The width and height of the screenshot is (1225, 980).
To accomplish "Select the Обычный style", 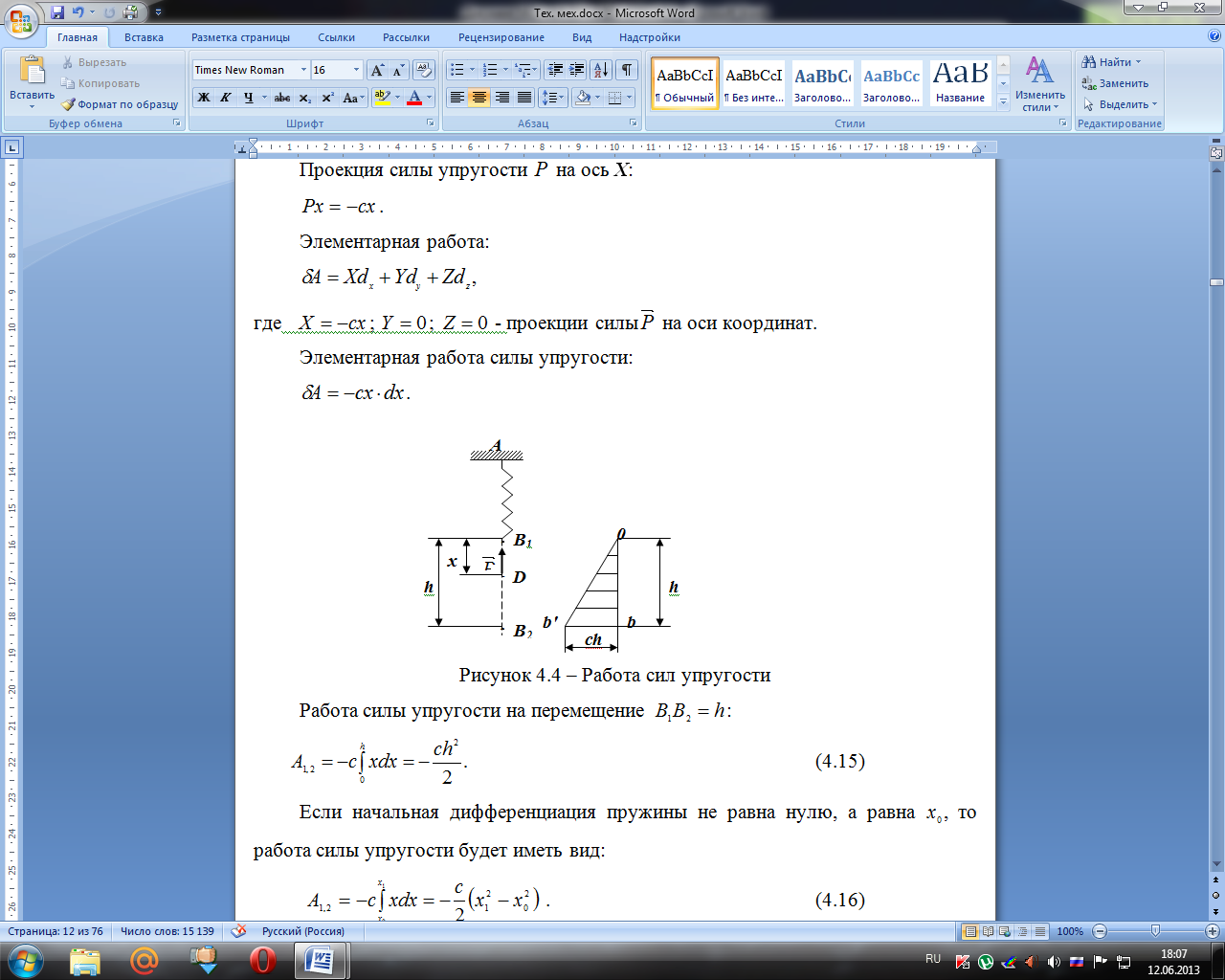I will (x=685, y=83).
